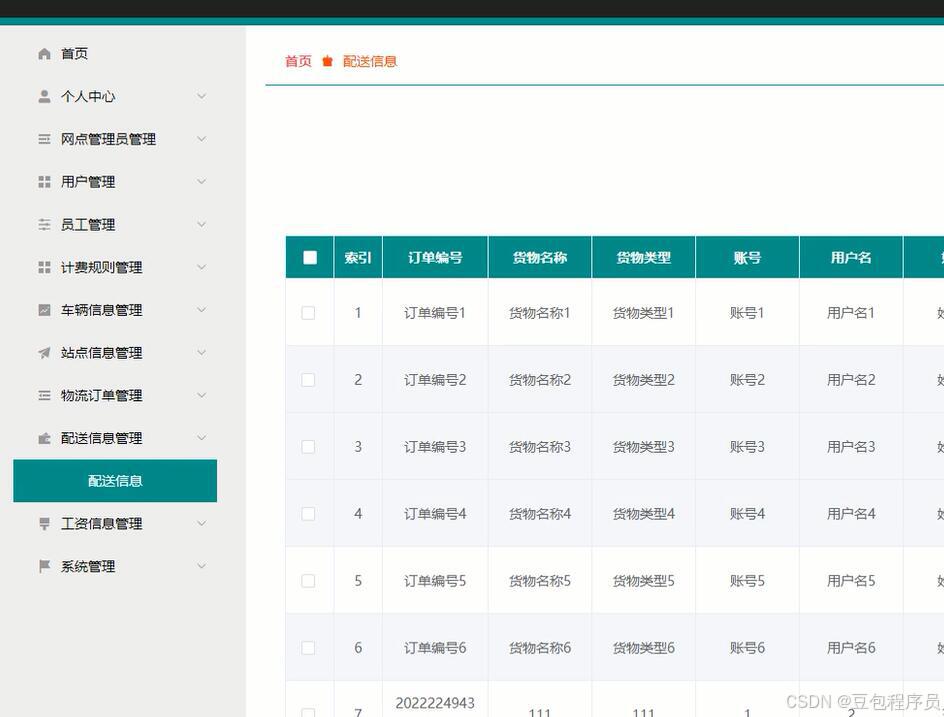Click the person icon beside 个人中心
Viewport: 944px width, 717px height.
pyautogui.click(x=44, y=96)
